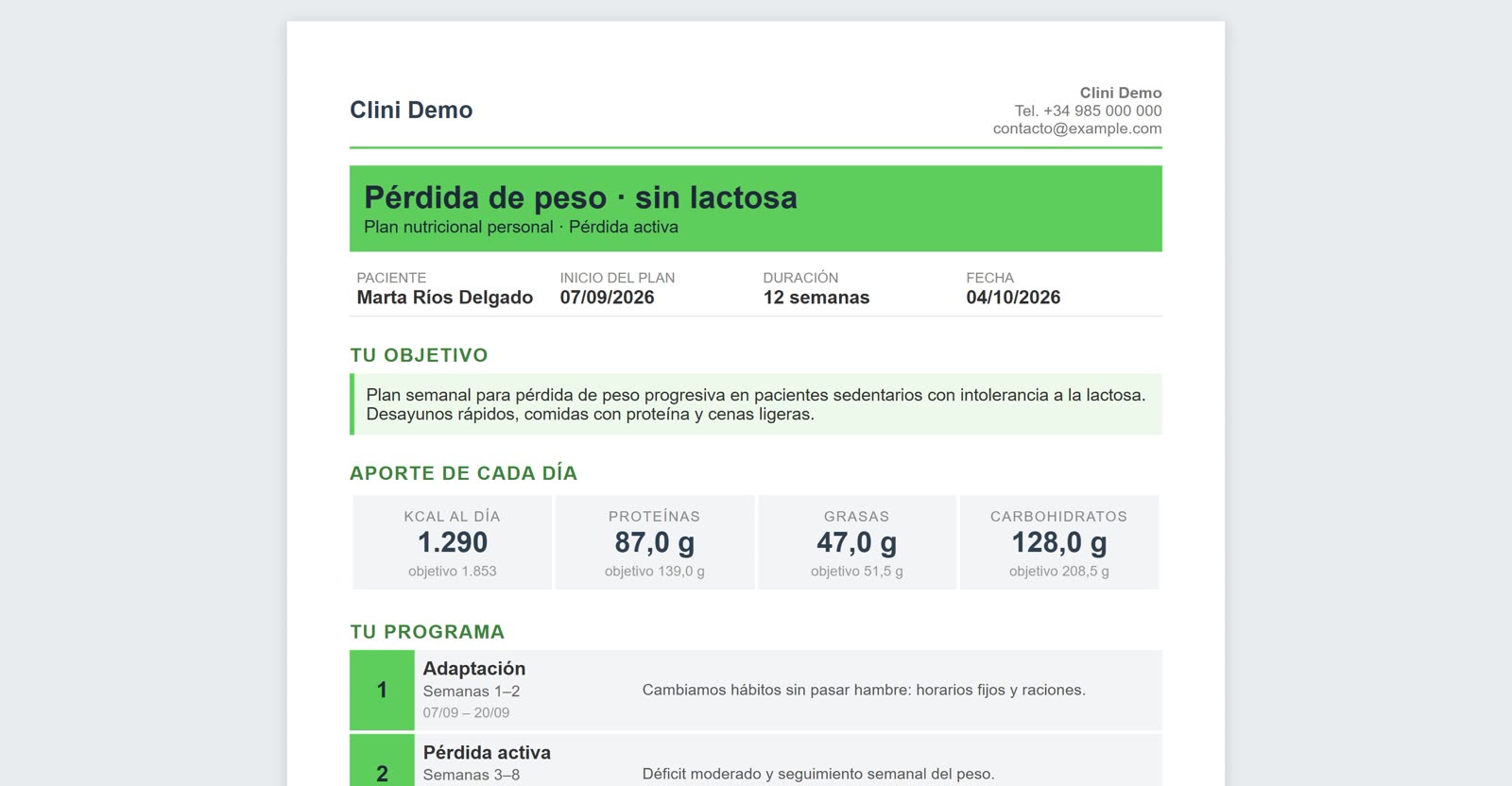This screenshot has width=1512, height=786.
Task: Click the 'PACIENTE' field label
Action: coord(391,278)
